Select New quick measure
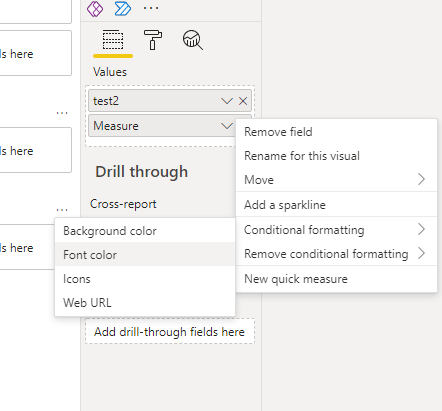Screen dimensions: 442x411 pos(336,279)
